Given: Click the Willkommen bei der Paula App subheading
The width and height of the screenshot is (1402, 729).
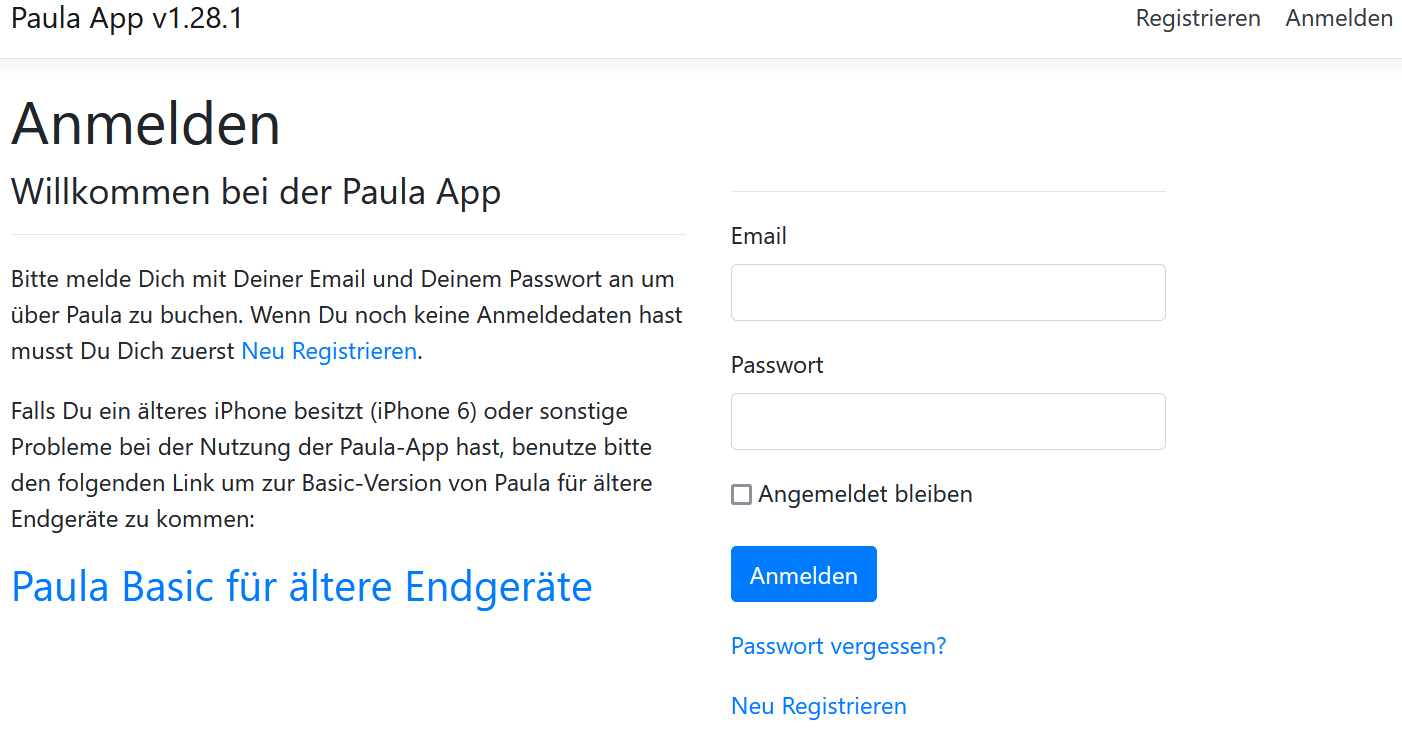Looking at the screenshot, I should tap(255, 191).
